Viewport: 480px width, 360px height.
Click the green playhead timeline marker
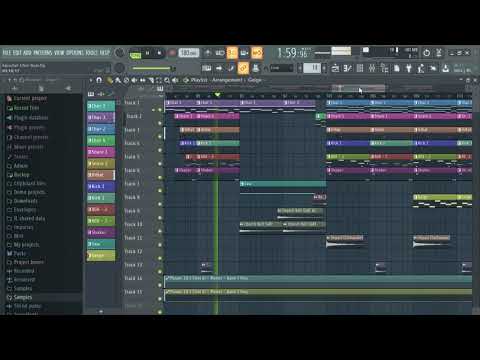217,95
